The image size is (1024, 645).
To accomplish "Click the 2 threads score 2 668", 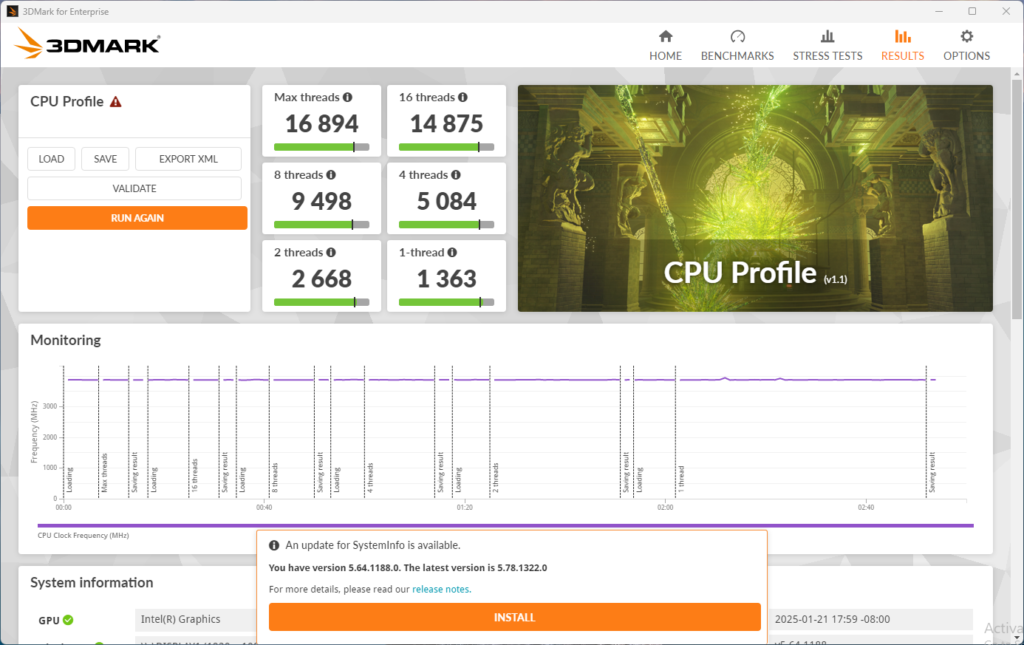I will (x=321, y=279).
